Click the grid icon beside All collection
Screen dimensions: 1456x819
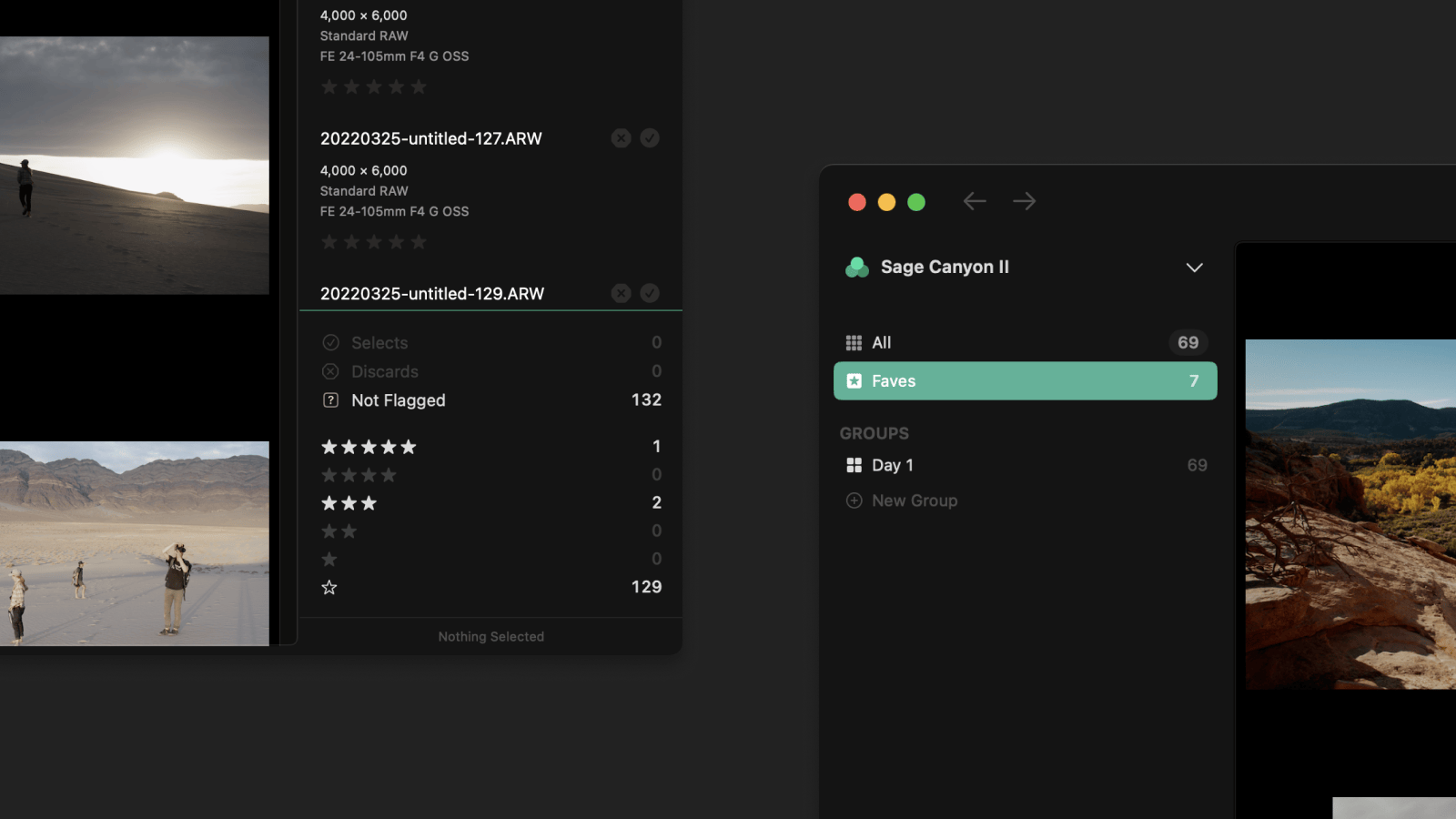(x=854, y=342)
